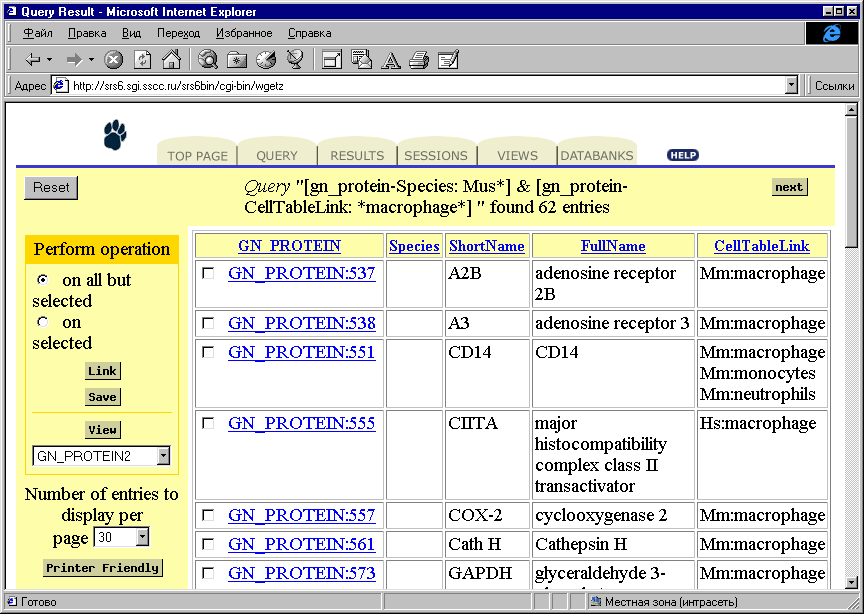Click the Fonts letter A icon
The height and width of the screenshot is (614, 864).
(x=391, y=60)
